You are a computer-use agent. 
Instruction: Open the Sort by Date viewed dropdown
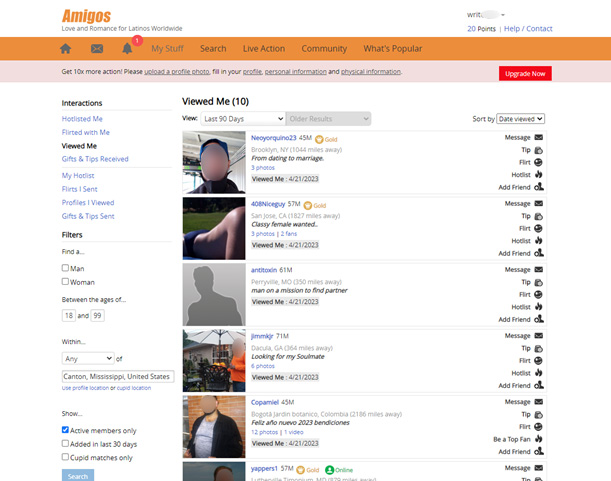tap(520, 119)
